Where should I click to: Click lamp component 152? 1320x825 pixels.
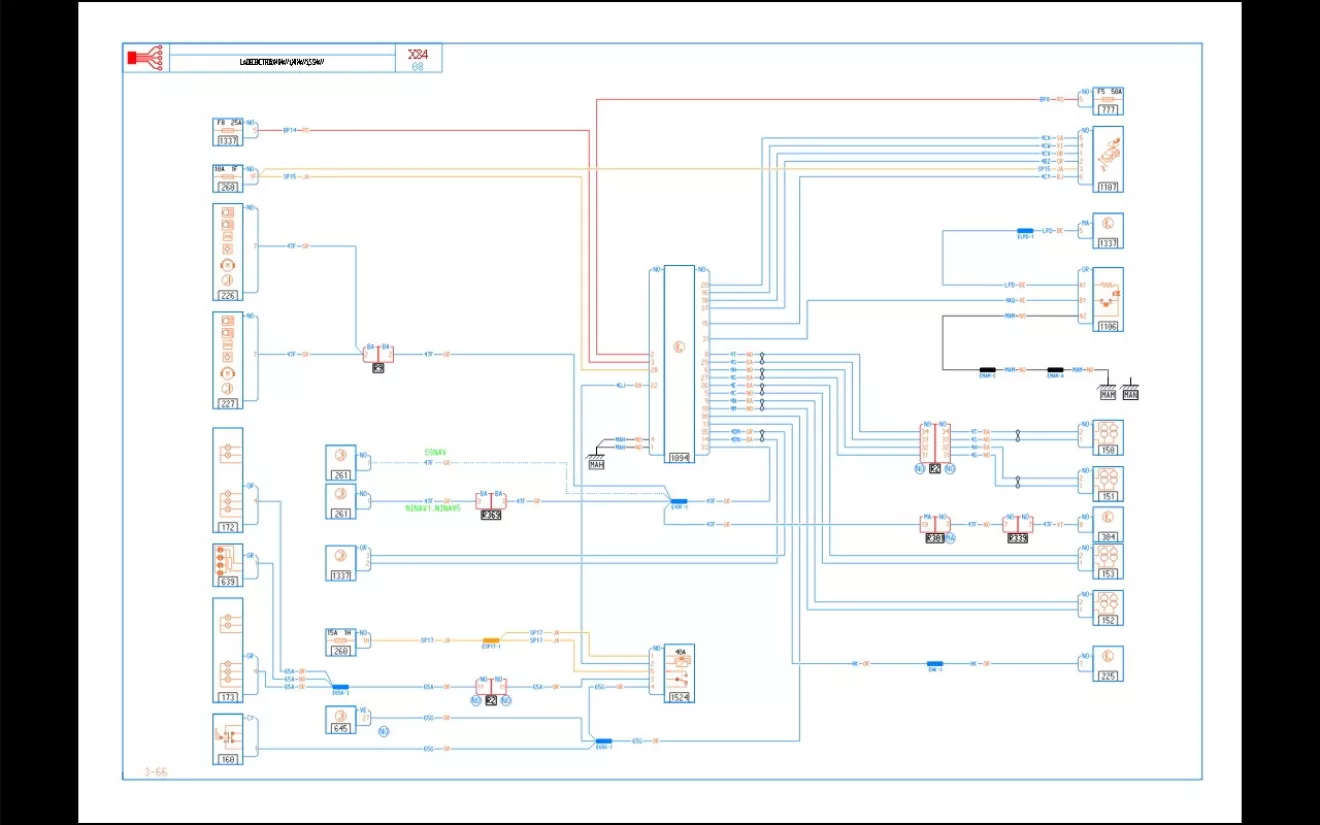point(1108,608)
